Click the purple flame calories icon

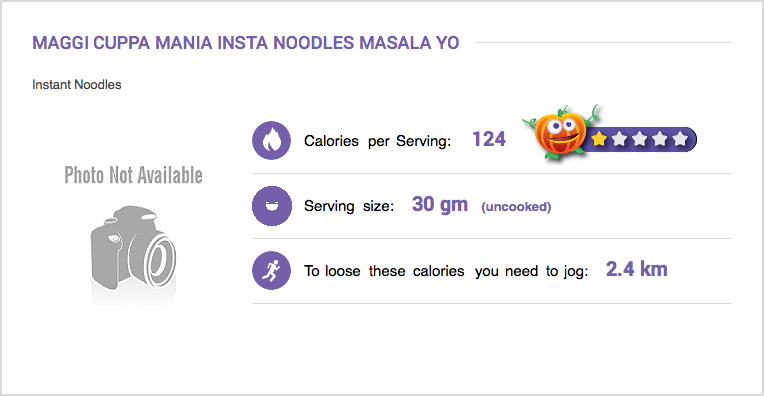(271, 141)
